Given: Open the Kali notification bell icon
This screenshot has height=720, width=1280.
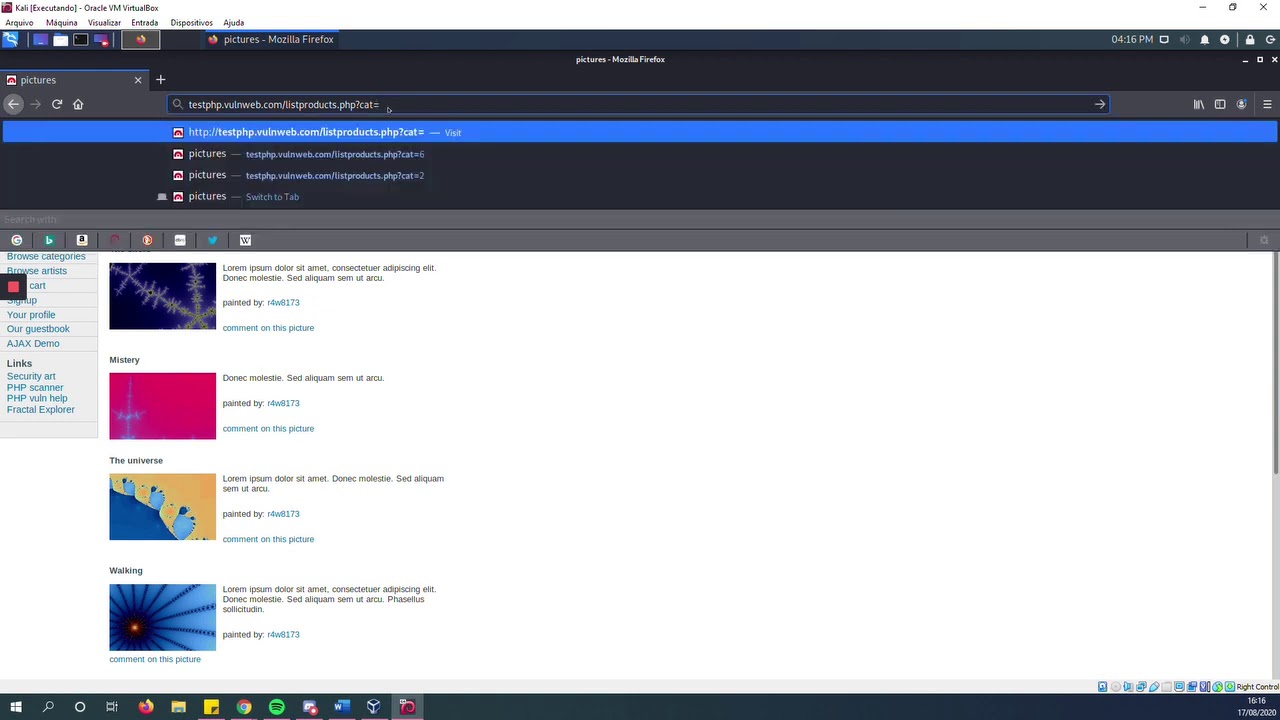Looking at the screenshot, I should (x=1205, y=40).
